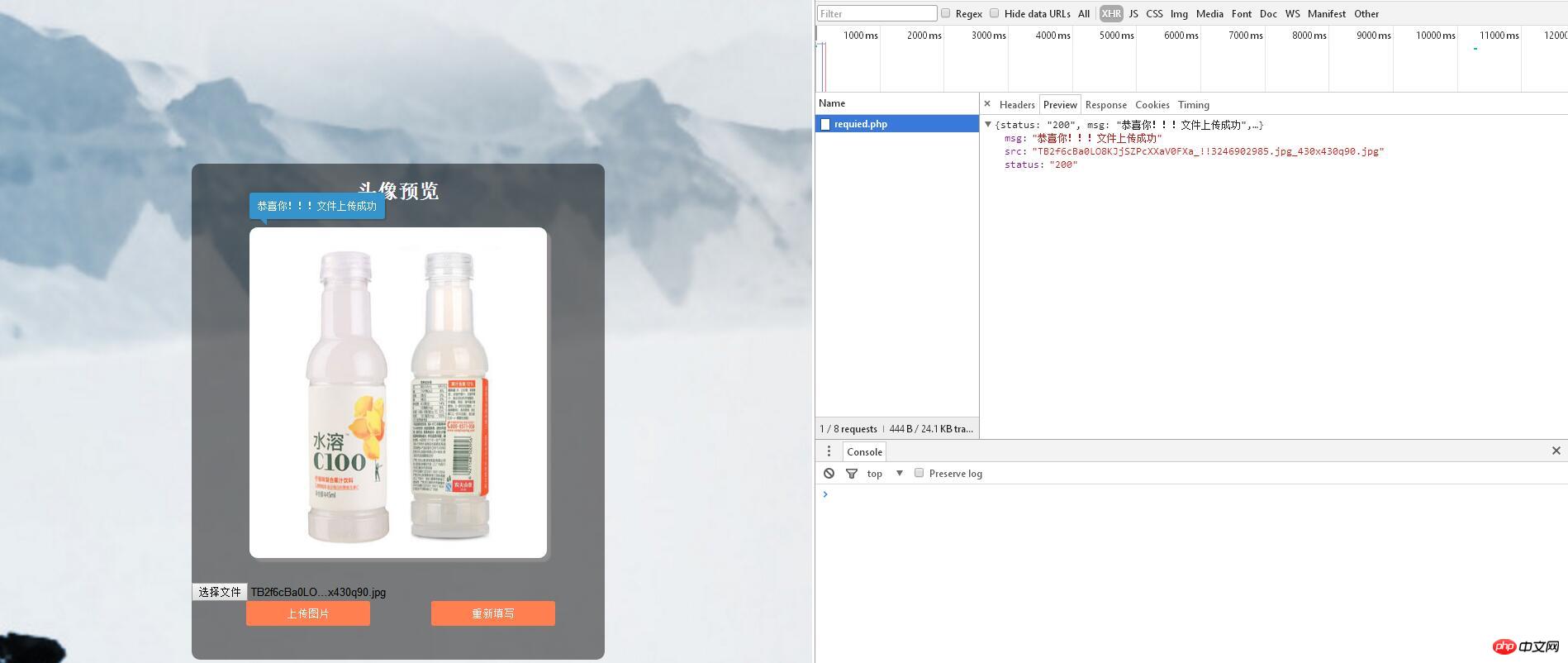Switch to the Preview tab
The height and width of the screenshot is (663, 1568).
1060,105
